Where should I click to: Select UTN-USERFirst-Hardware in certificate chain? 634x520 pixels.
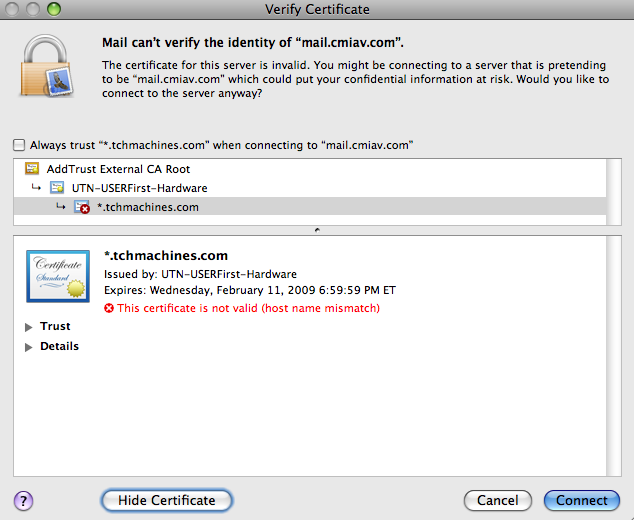pyautogui.click(x=140, y=188)
